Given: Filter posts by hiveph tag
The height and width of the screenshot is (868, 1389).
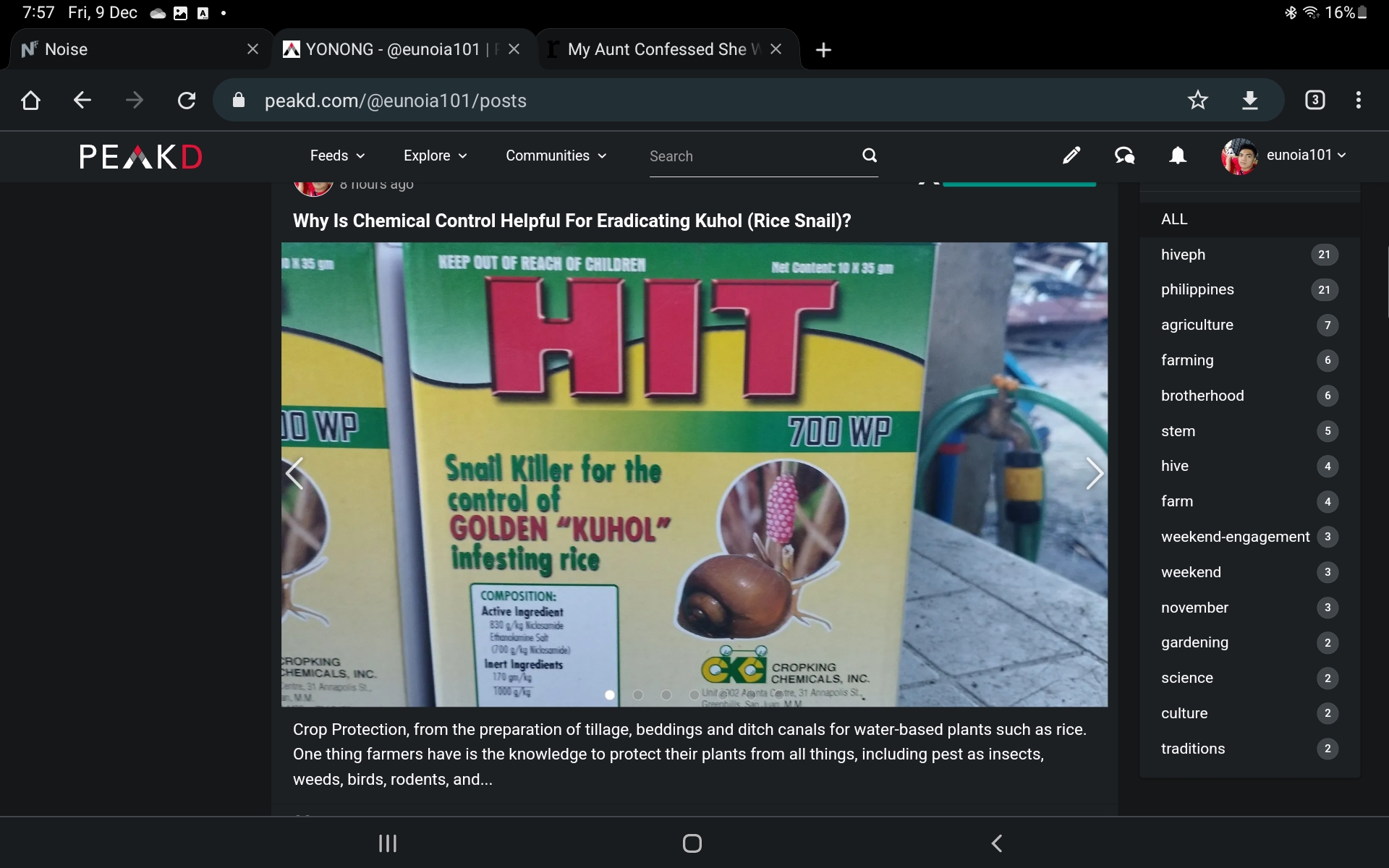Looking at the screenshot, I should tap(1249, 255).
